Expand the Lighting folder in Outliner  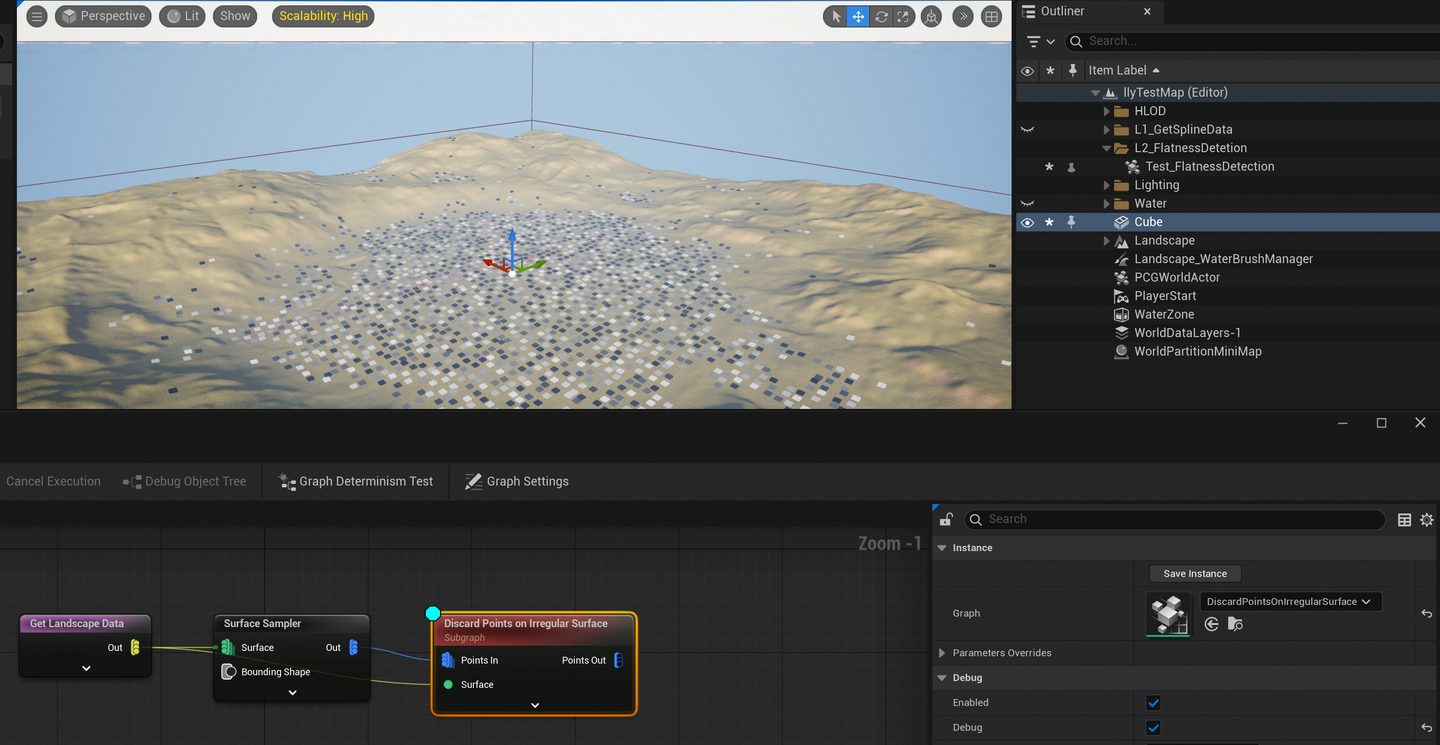click(x=1107, y=185)
